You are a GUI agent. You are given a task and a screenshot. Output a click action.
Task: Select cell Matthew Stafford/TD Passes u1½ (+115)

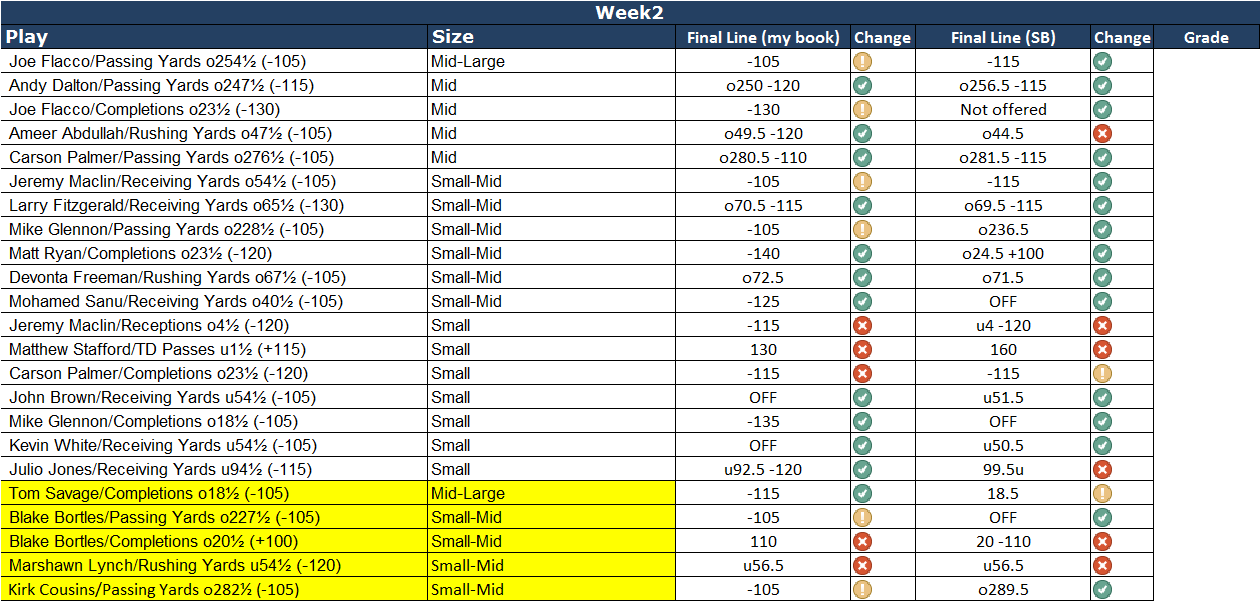(214, 349)
